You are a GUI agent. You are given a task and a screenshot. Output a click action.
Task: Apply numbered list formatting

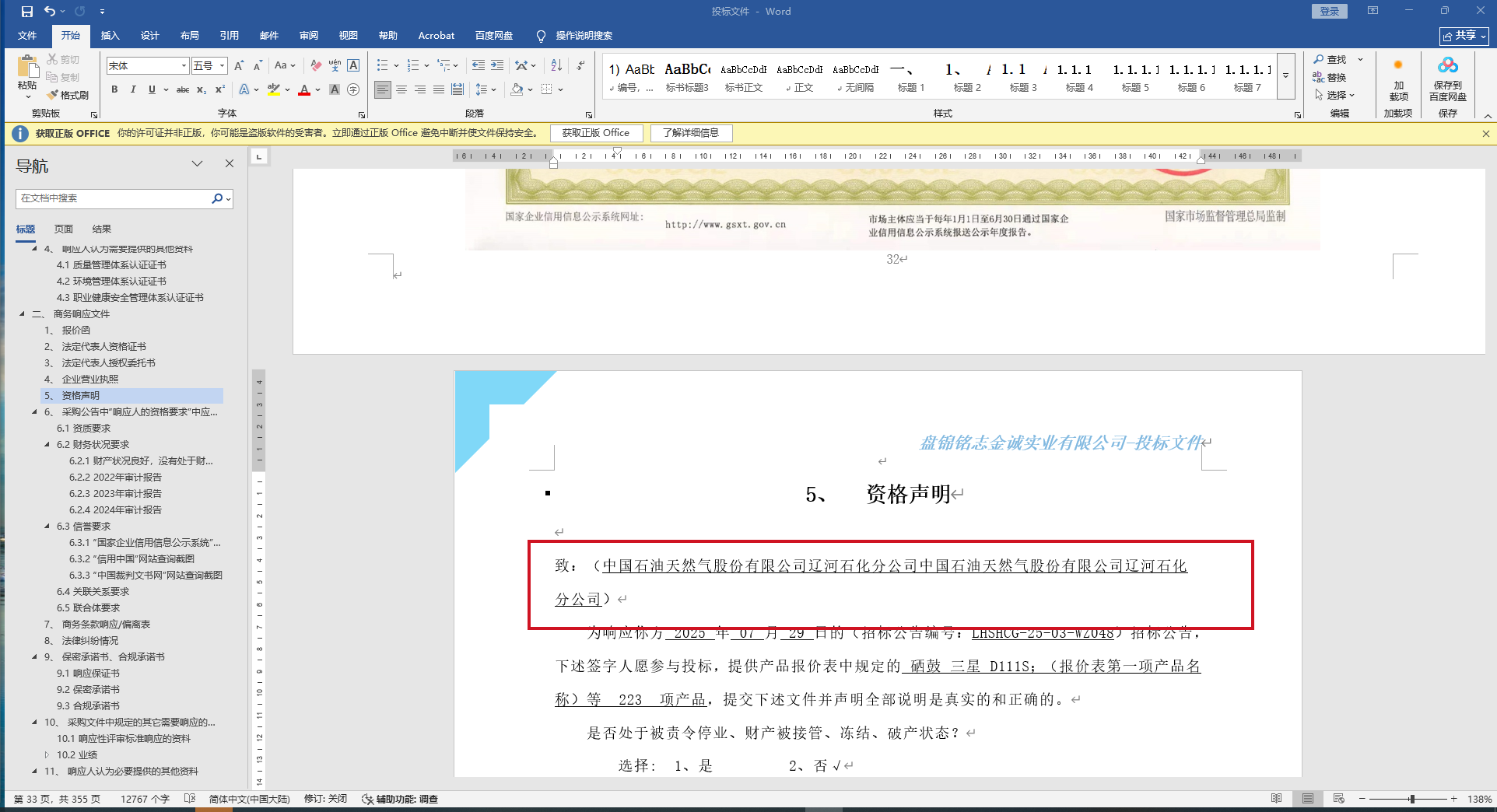(413, 66)
